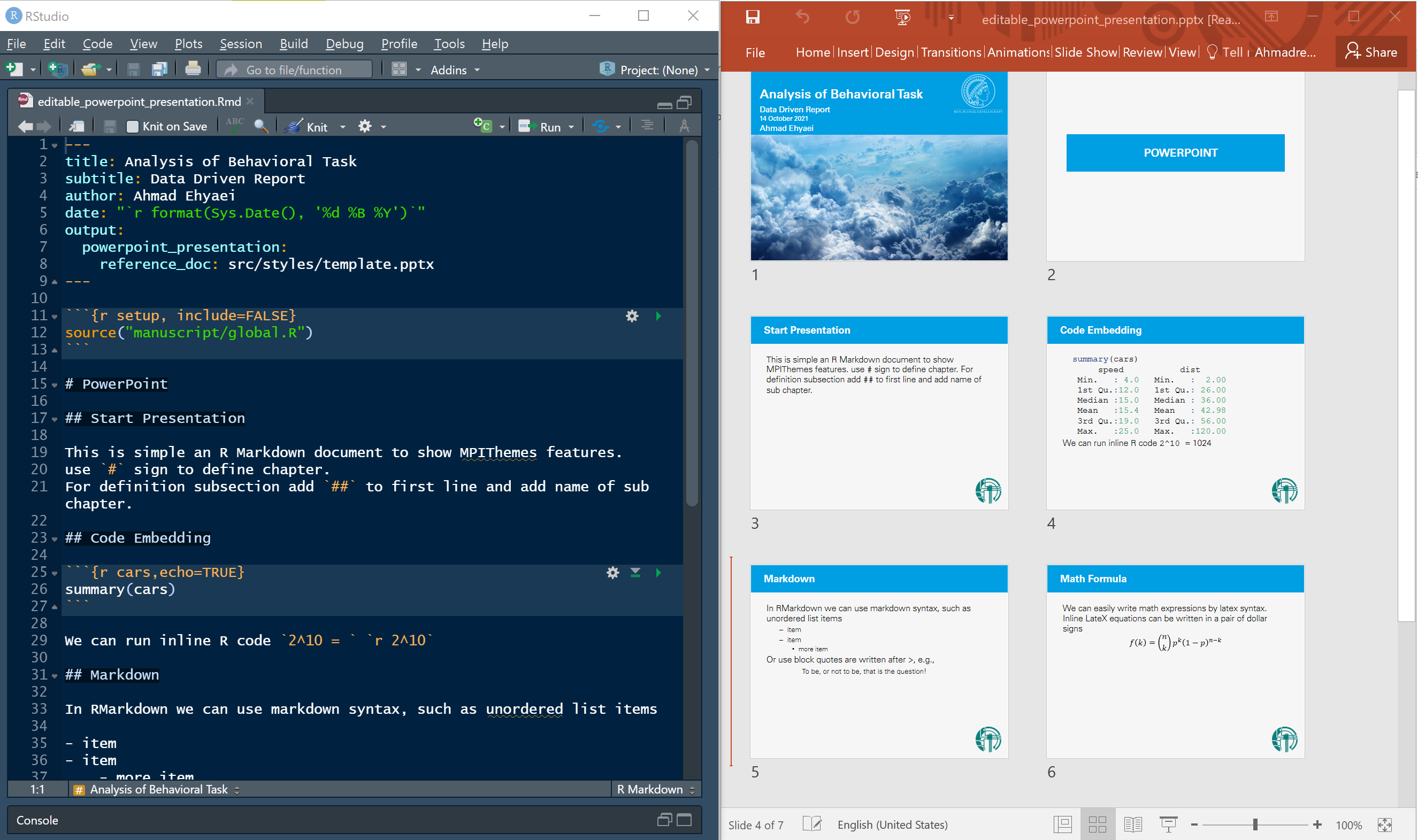Click the Find/Replace magnifier icon
This screenshot has width=1418, height=840.
[x=261, y=126]
